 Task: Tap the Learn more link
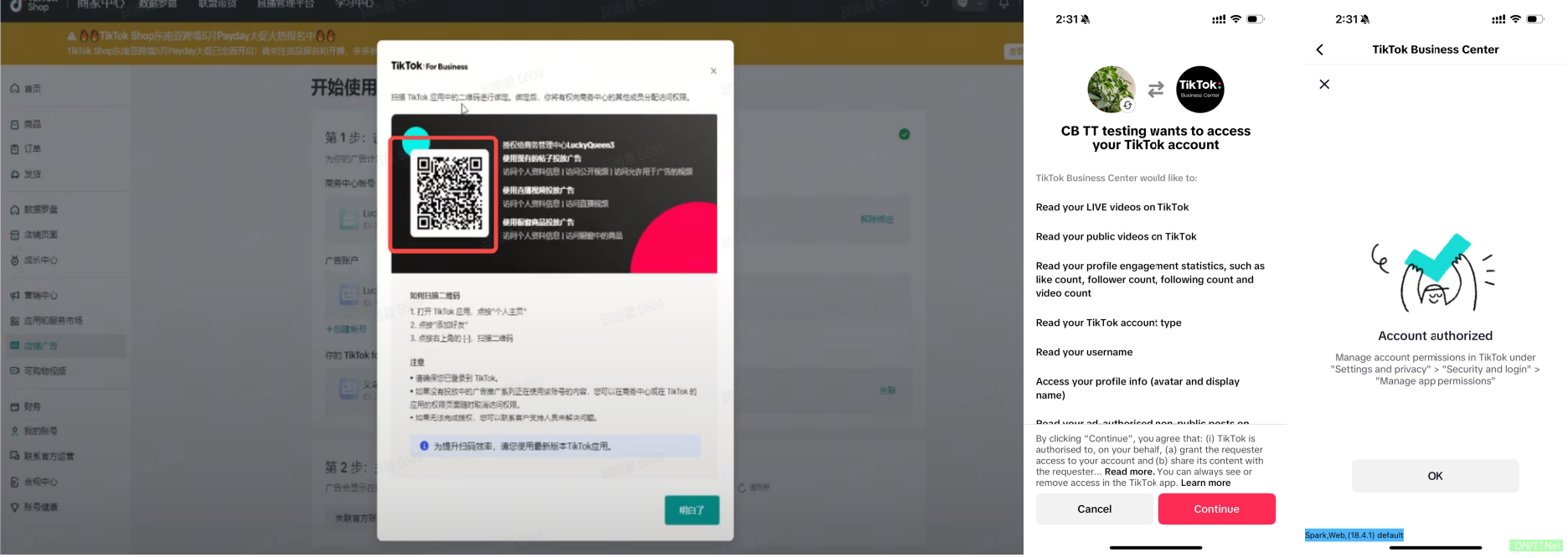1205,483
